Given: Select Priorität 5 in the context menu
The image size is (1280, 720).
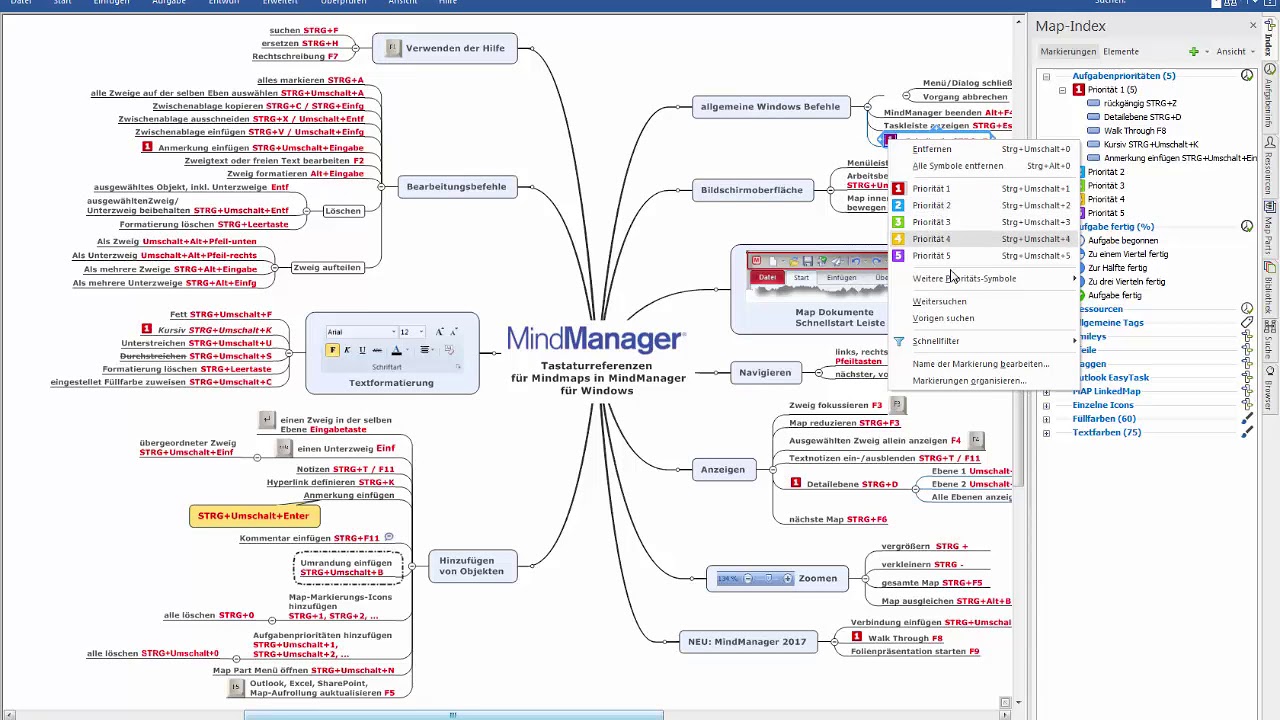Looking at the screenshot, I should click(984, 256).
